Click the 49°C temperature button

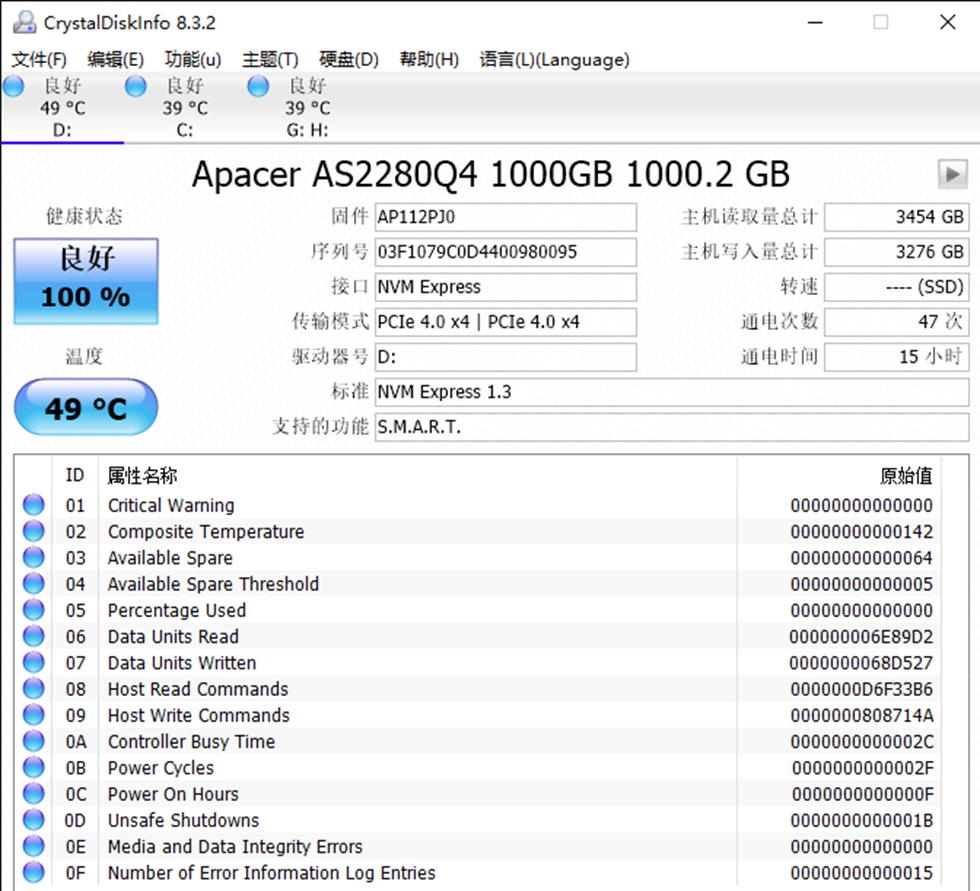point(85,407)
